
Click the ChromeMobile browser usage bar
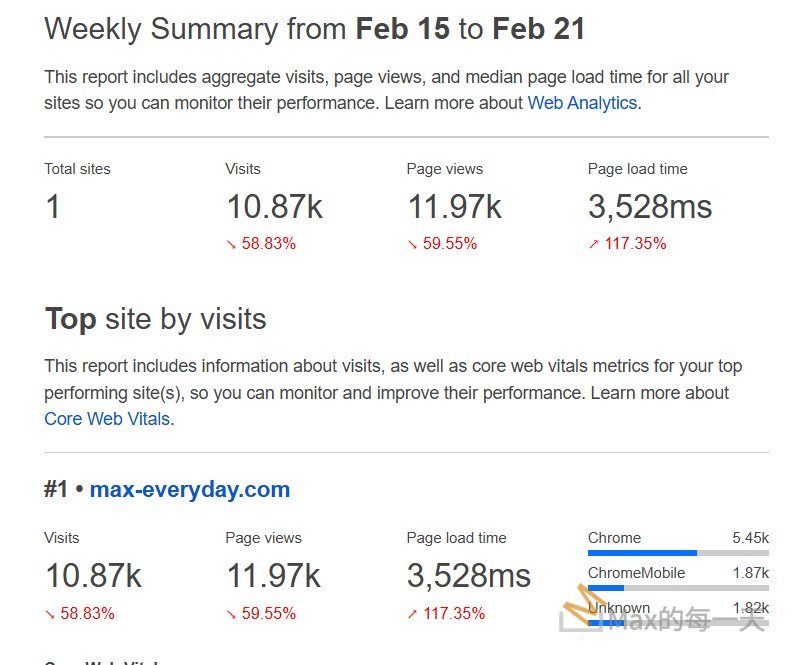(678, 587)
